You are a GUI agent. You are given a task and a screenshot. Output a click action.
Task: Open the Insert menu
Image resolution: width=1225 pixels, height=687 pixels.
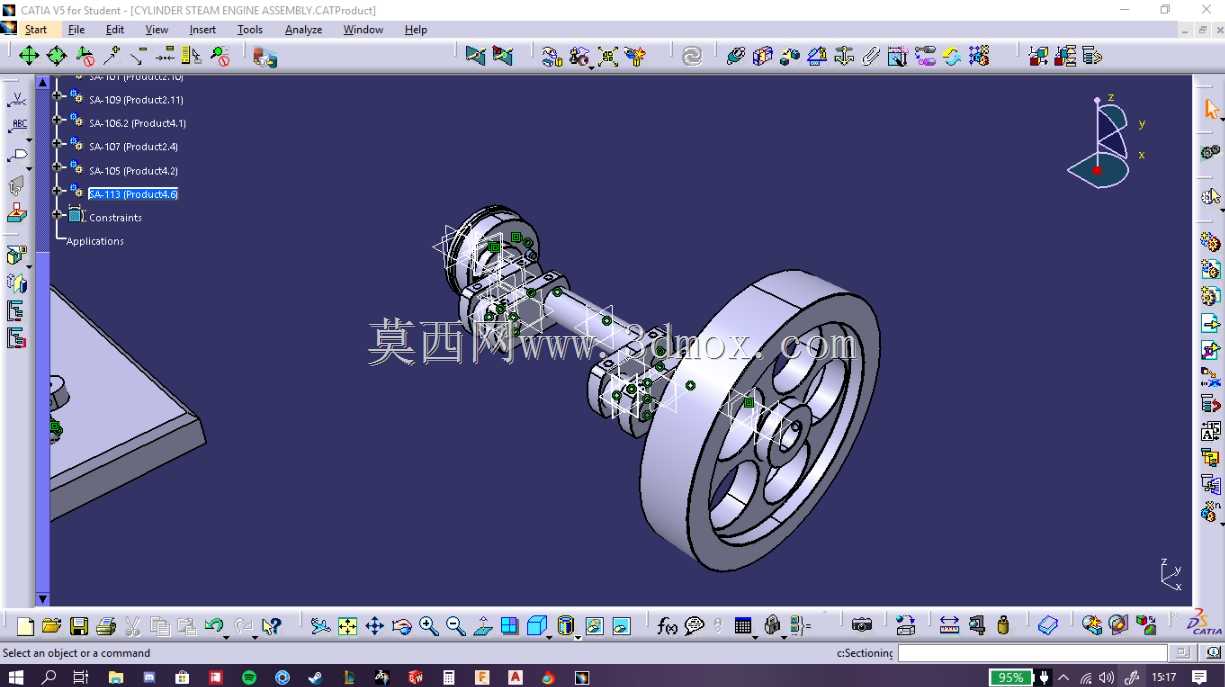pos(203,29)
